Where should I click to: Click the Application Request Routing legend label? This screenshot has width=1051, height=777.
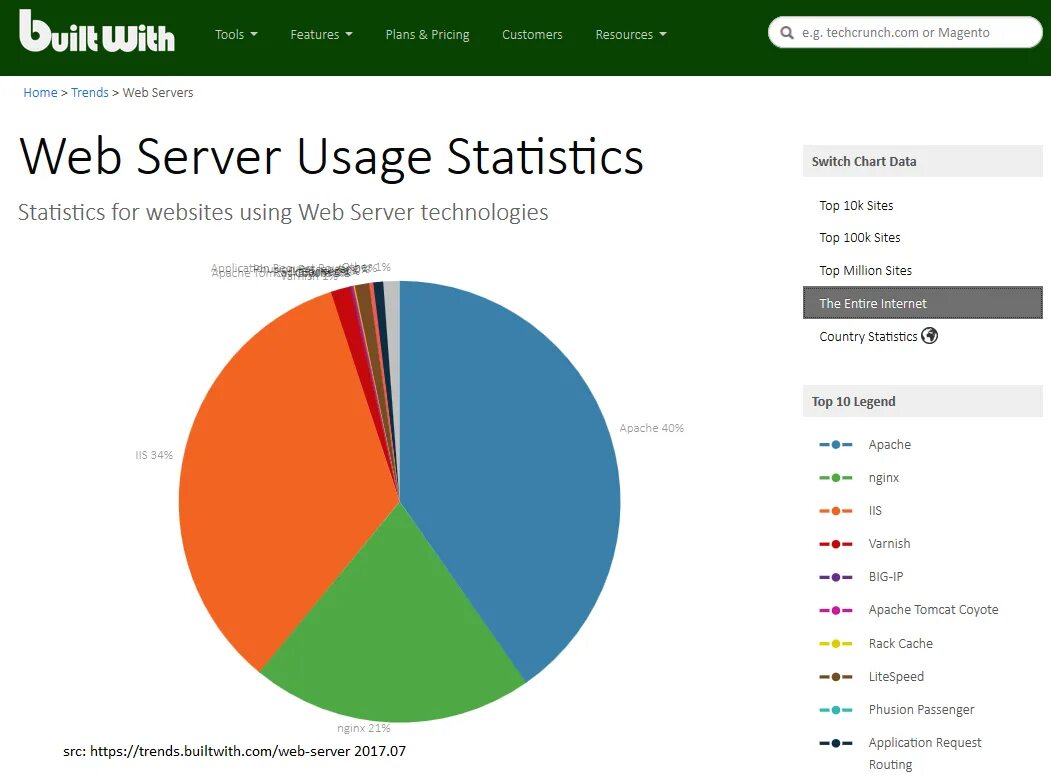click(924, 753)
